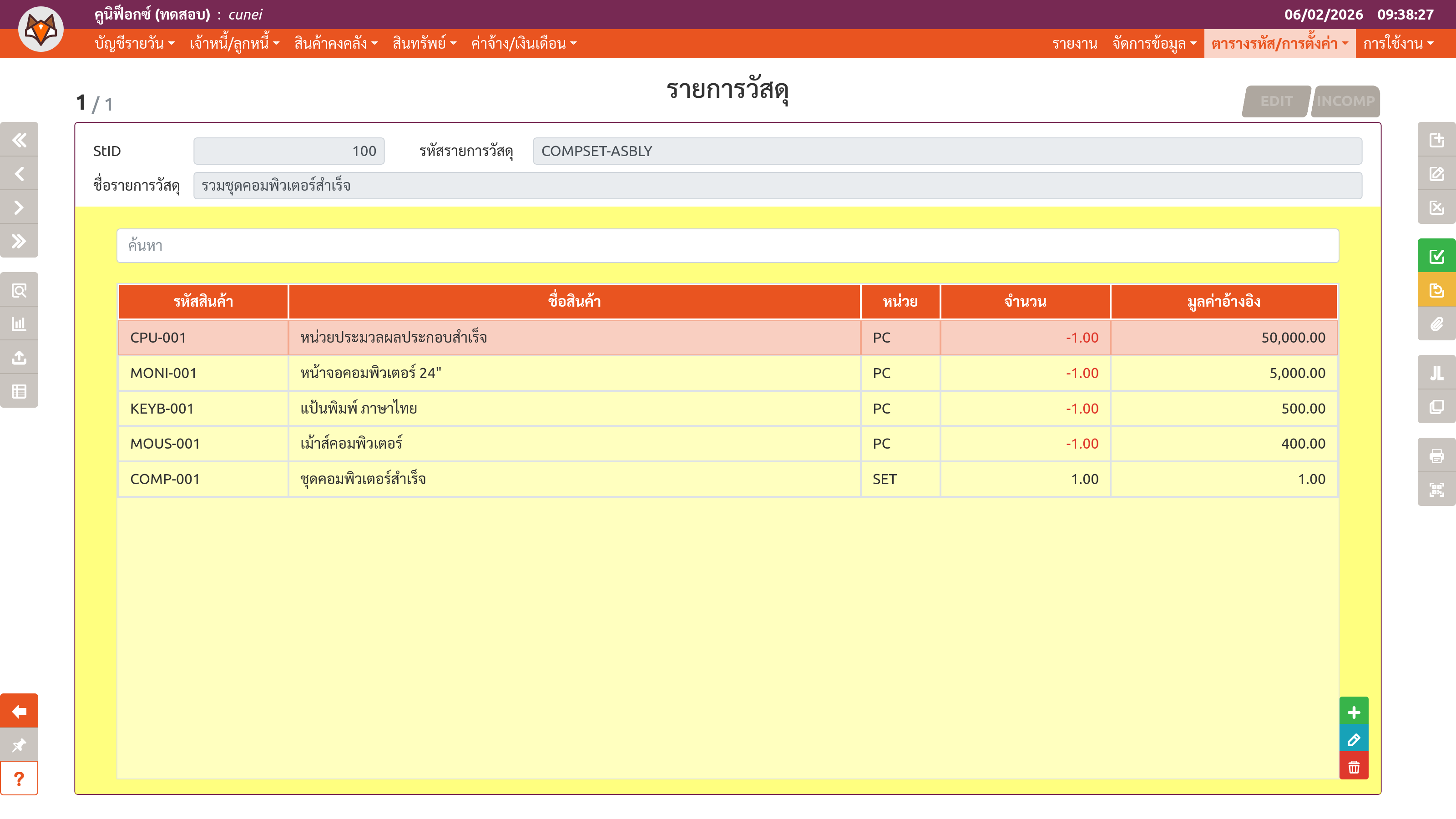Viewport: 1456px width, 819px height.
Task: Click the orange save document icon
Action: [x=1436, y=291]
